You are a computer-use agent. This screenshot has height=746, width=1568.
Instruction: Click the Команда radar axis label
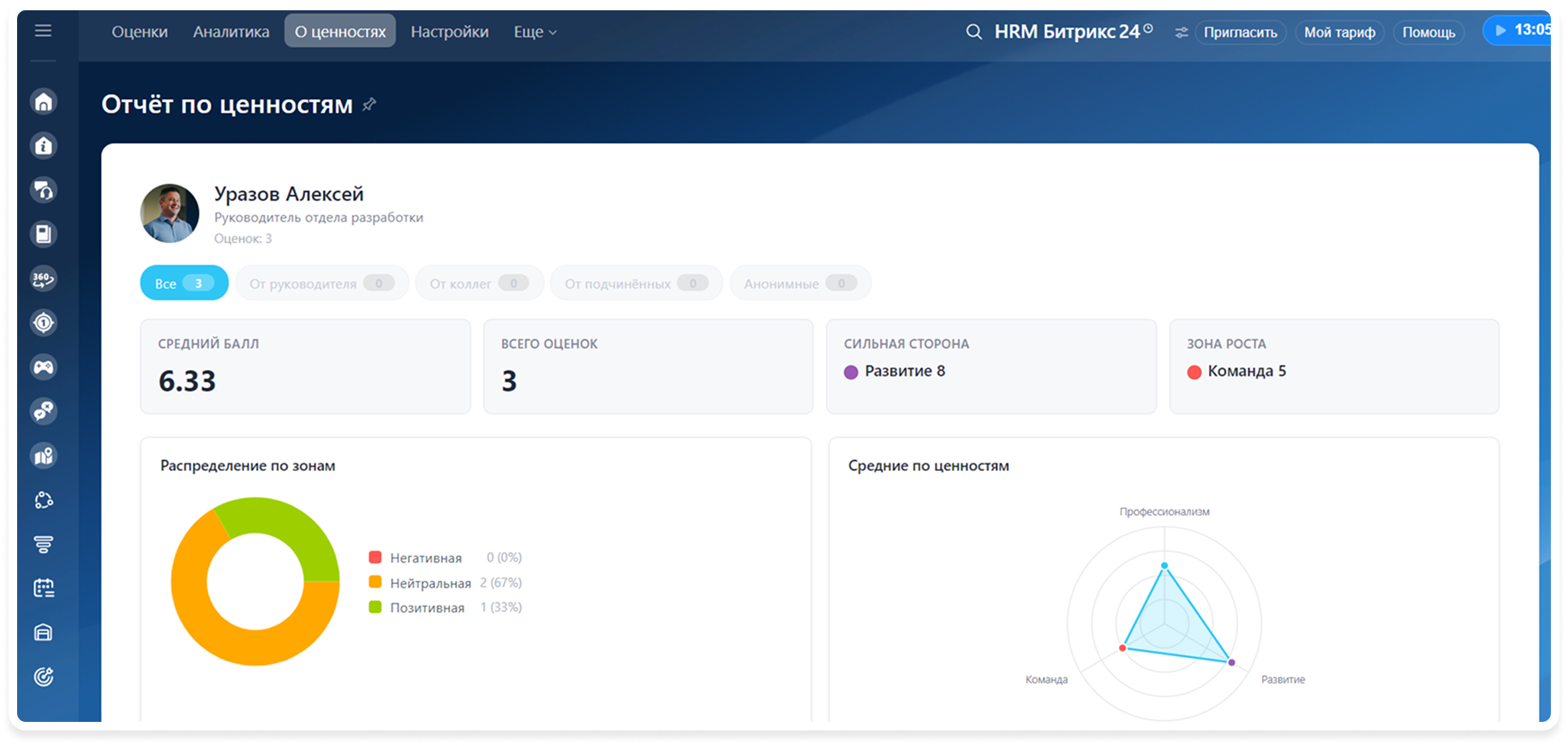click(1046, 679)
